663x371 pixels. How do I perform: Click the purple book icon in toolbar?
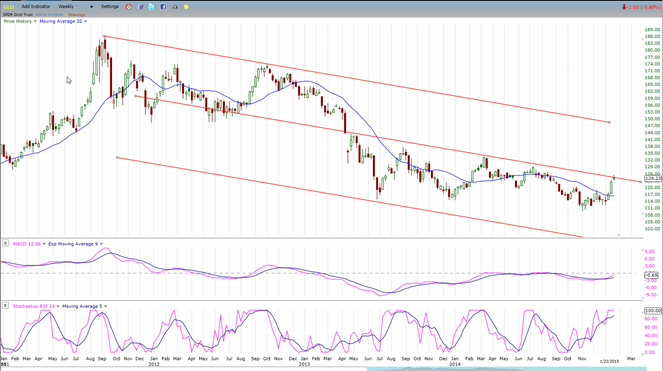(140, 7)
